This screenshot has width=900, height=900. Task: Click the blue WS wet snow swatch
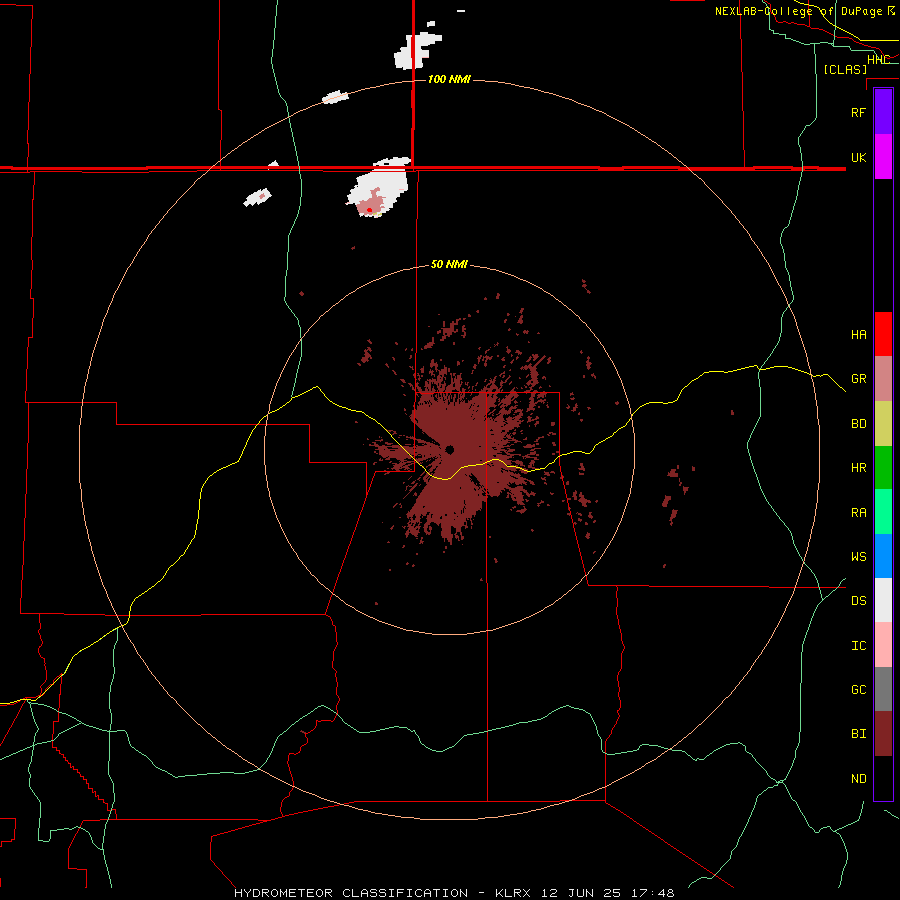883,556
